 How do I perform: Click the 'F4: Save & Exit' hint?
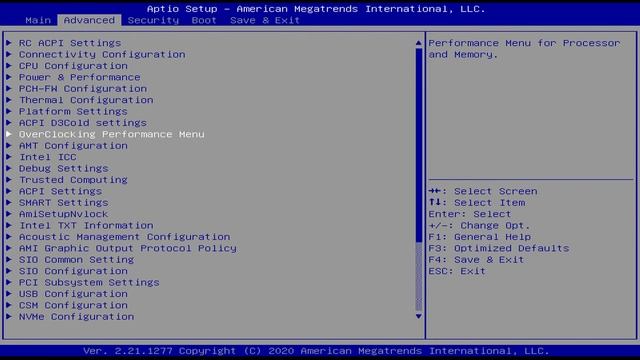476,260
